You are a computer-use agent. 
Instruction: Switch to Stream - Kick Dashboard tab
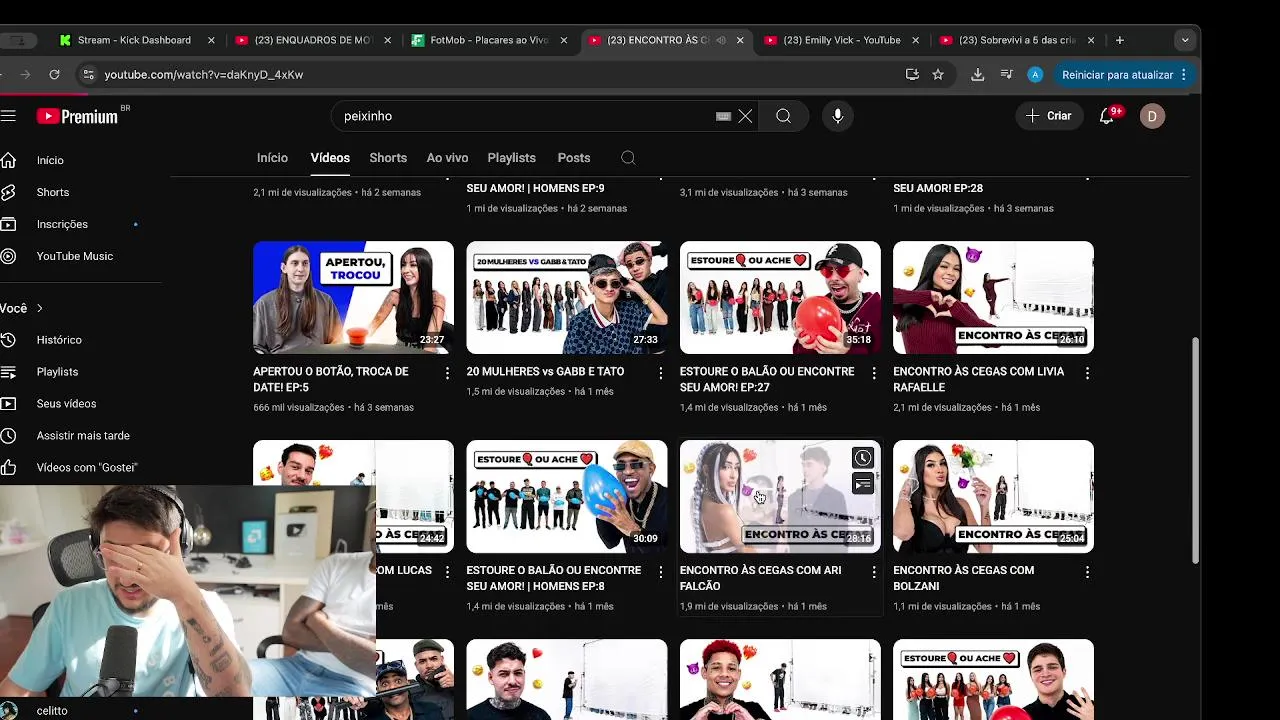[134, 40]
